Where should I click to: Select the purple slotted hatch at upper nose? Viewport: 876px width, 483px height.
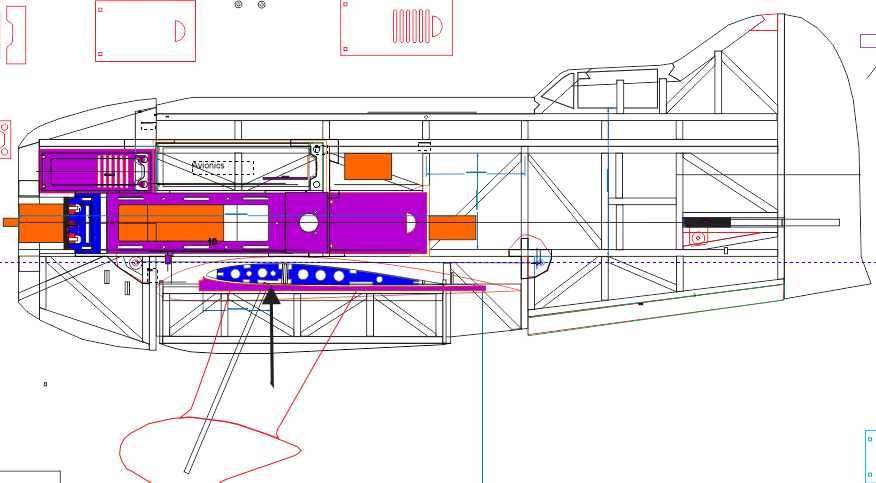click(x=96, y=171)
